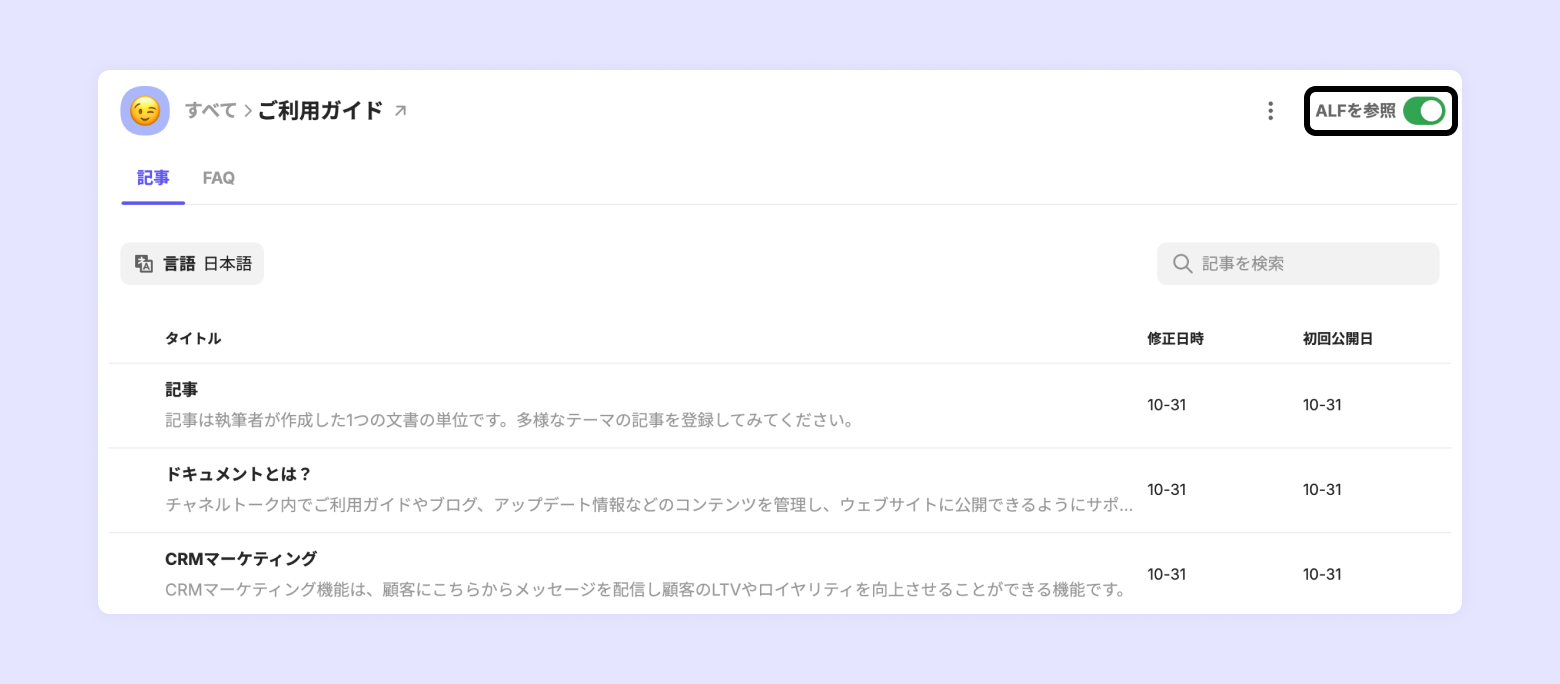
Task: Toggle the ALFを参照 switch off
Action: click(1424, 111)
